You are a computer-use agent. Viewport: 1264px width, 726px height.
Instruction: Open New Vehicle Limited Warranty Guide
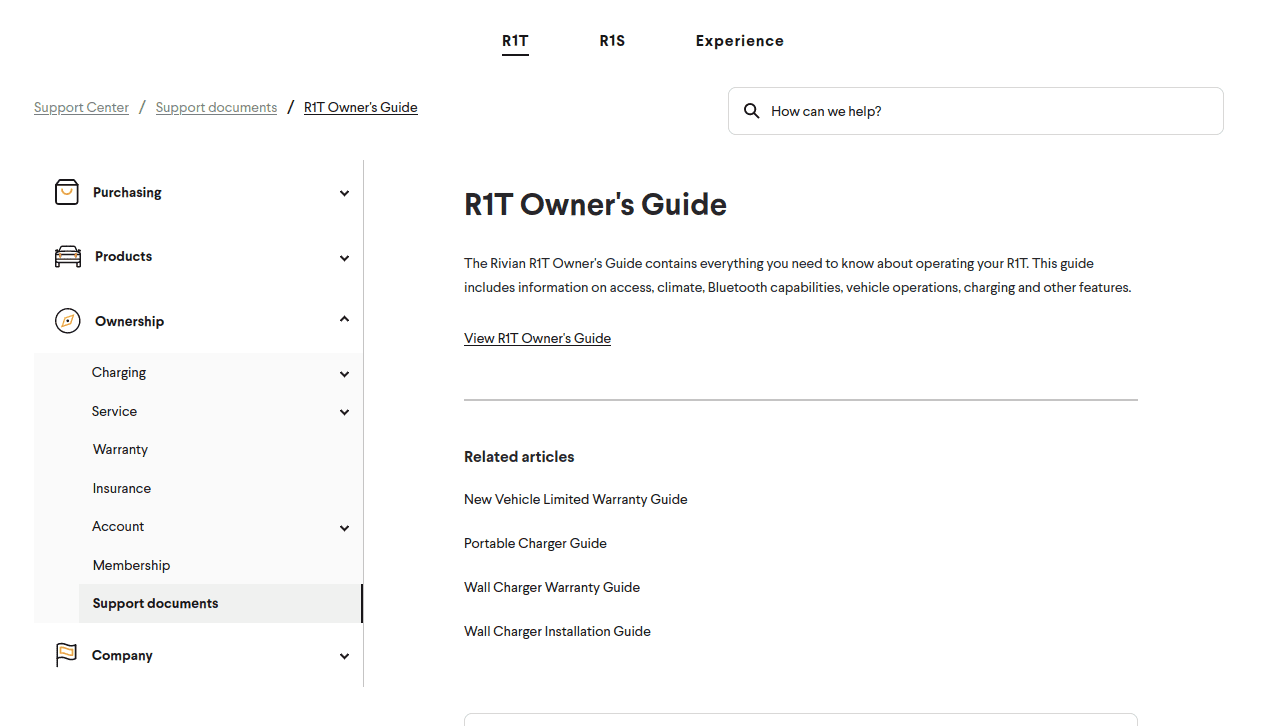pyautogui.click(x=576, y=499)
